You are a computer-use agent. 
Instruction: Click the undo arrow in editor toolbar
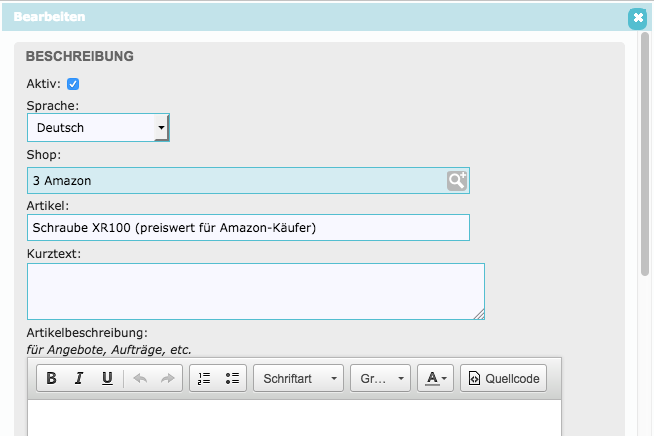[x=141, y=378]
